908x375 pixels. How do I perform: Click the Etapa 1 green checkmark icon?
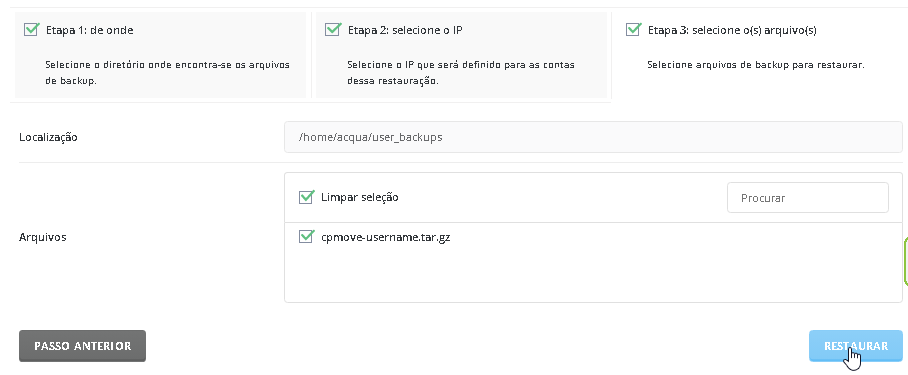pyautogui.click(x=31, y=29)
